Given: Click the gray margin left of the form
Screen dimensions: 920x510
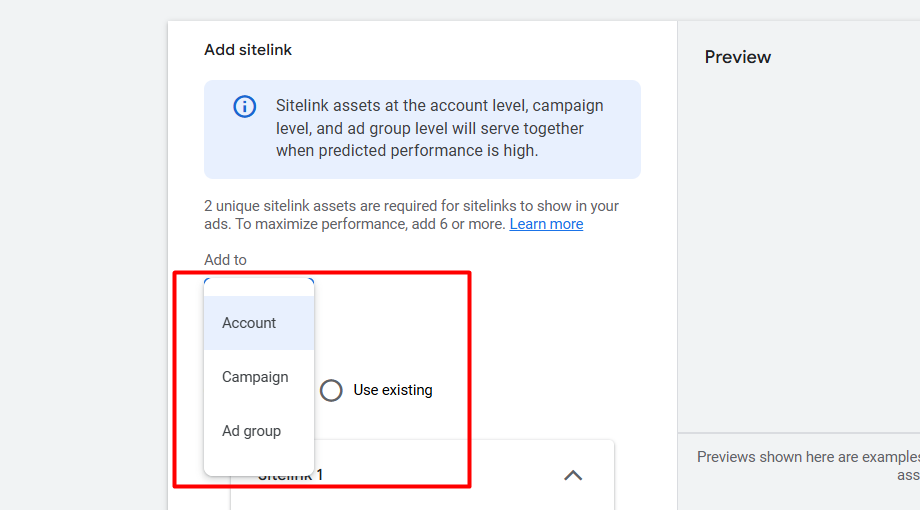Looking at the screenshot, I should pyautogui.click(x=83, y=250).
